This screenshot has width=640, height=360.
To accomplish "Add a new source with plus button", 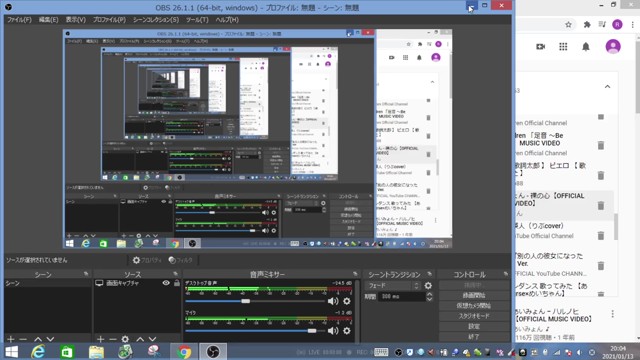I will (100, 339).
